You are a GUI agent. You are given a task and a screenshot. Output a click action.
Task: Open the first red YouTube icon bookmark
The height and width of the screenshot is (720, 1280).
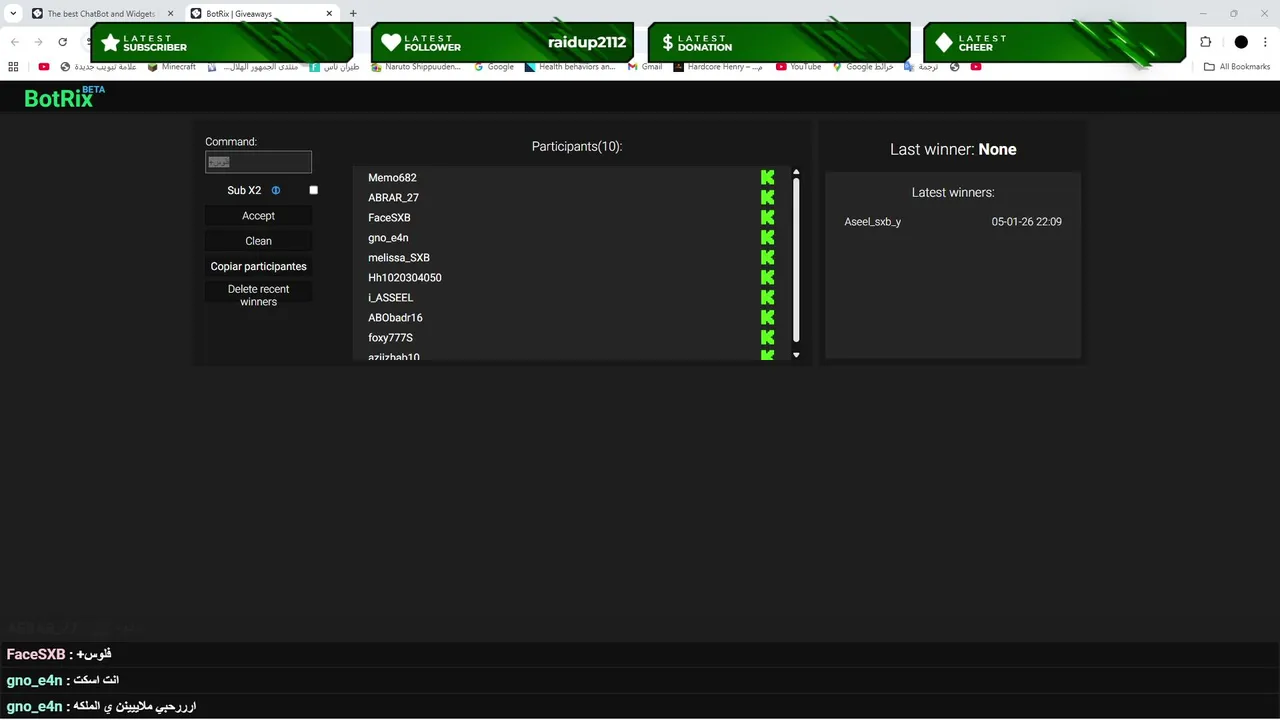(x=44, y=67)
